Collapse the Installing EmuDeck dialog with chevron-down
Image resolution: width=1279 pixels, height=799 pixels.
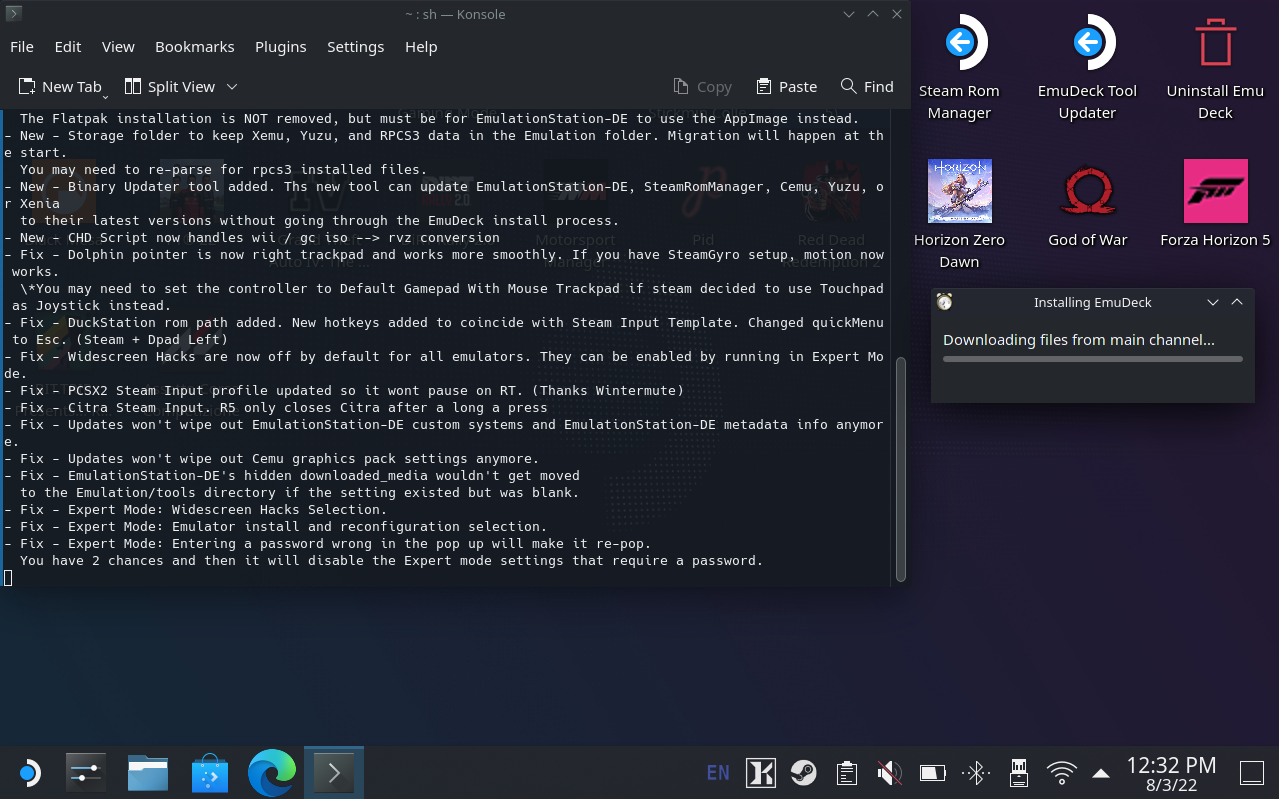(1213, 302)
